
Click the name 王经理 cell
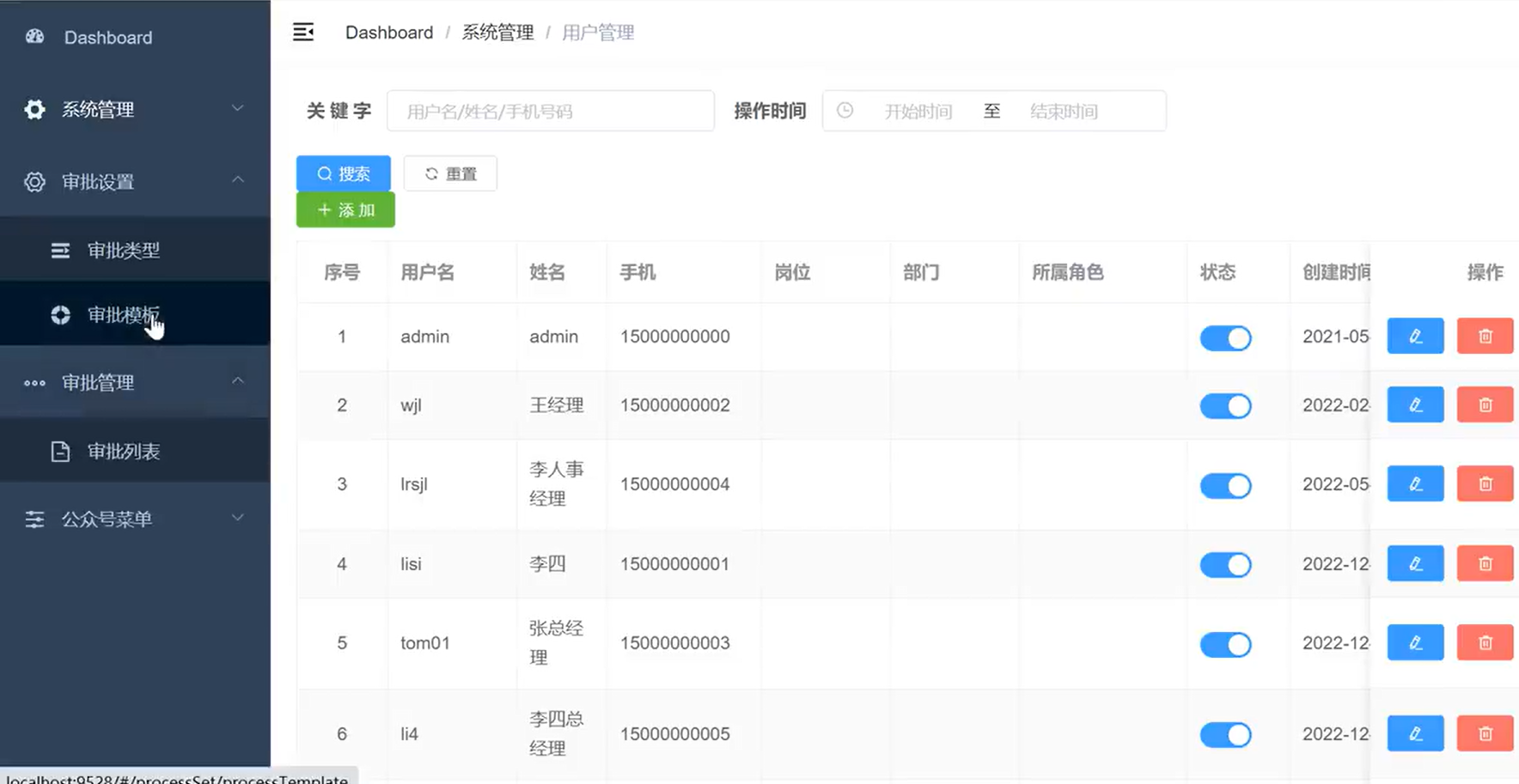point(557,405)
